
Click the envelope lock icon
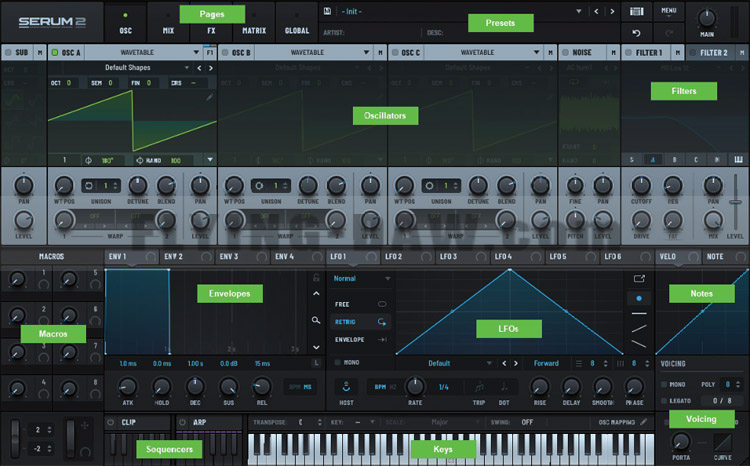pyautogui.click(x=316, y=277)
